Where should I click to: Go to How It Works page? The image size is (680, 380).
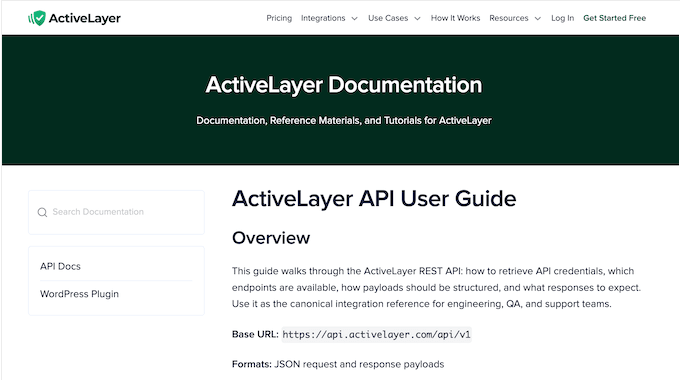click(455, 18)
